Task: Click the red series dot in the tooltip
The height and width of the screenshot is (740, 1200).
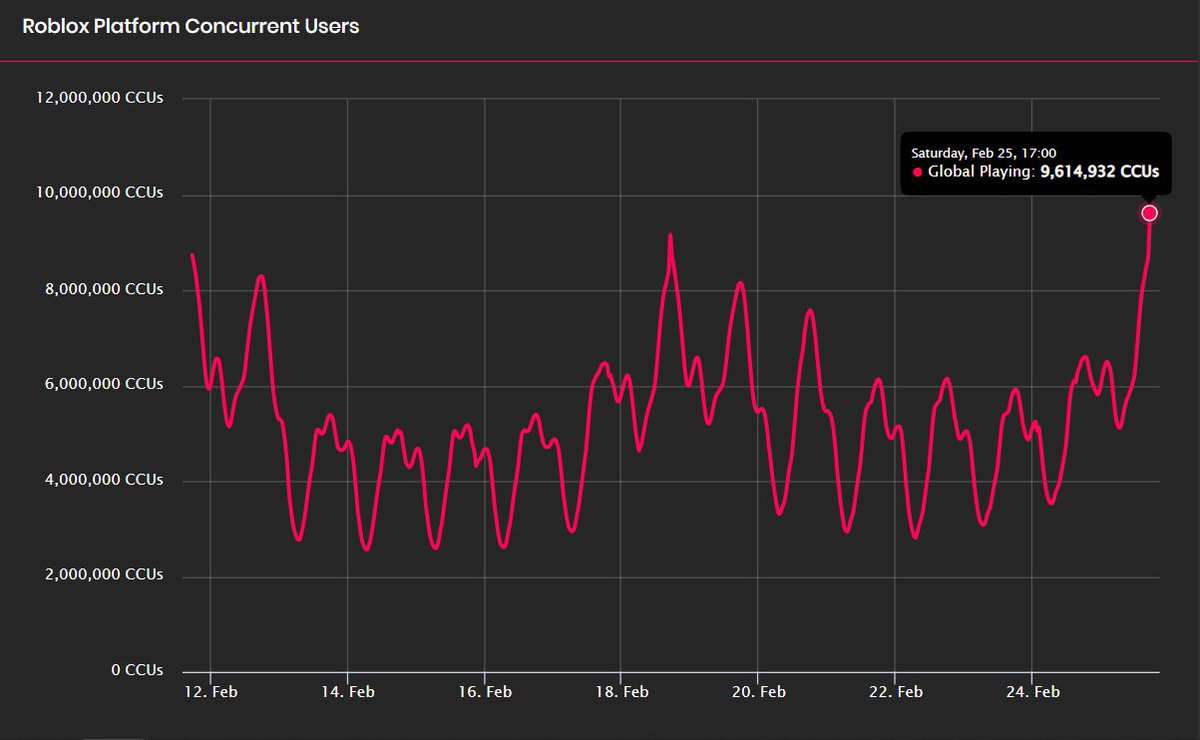Action: coord(917,172)
